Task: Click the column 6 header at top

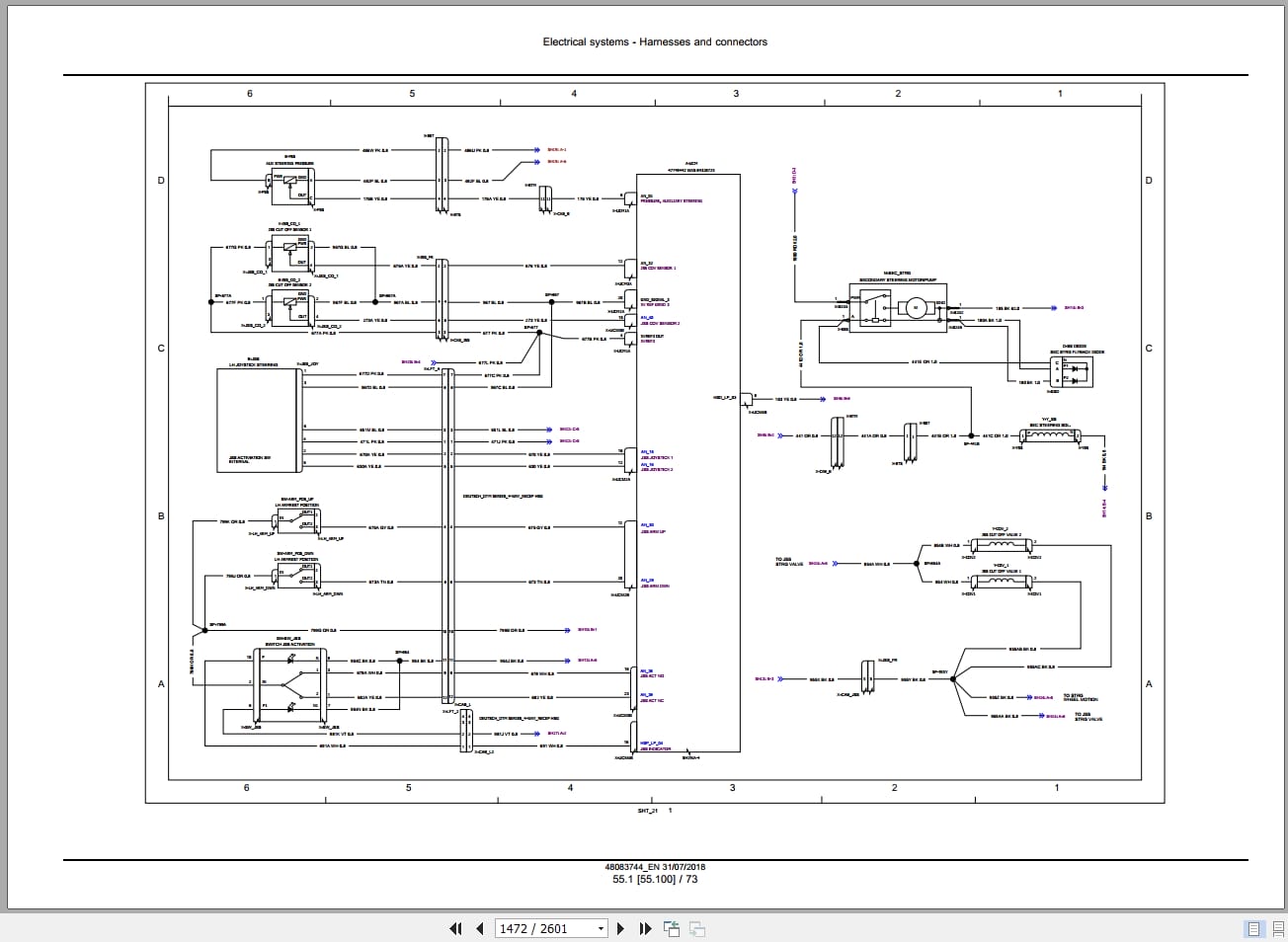Action: click(x=250, y=94)
